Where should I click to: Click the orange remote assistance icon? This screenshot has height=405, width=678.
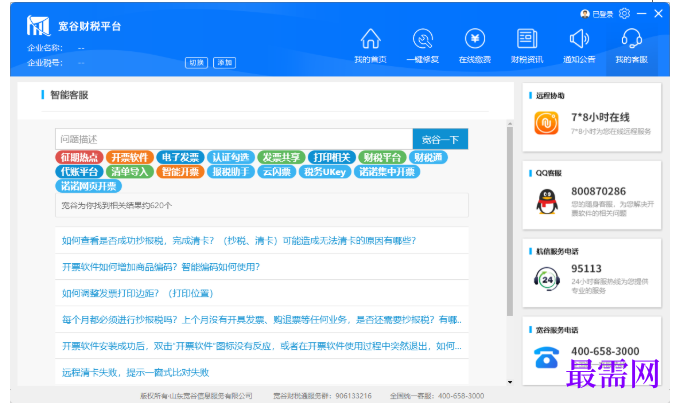pos(547,123)
